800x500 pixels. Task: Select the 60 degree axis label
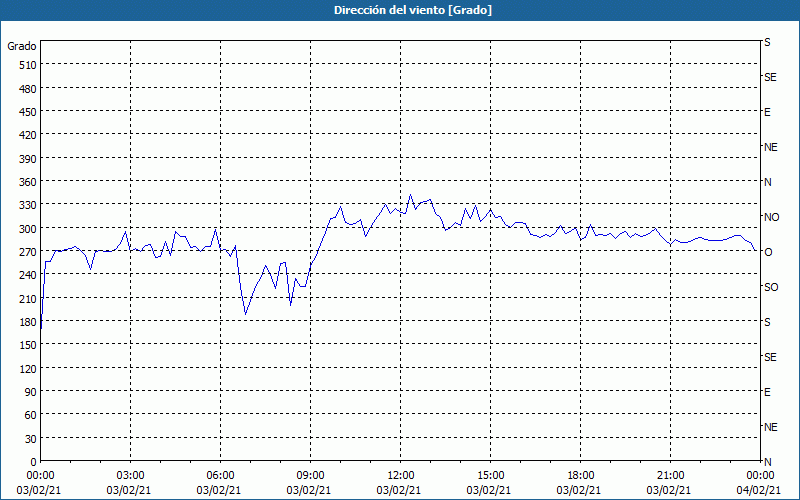(31, 415)
